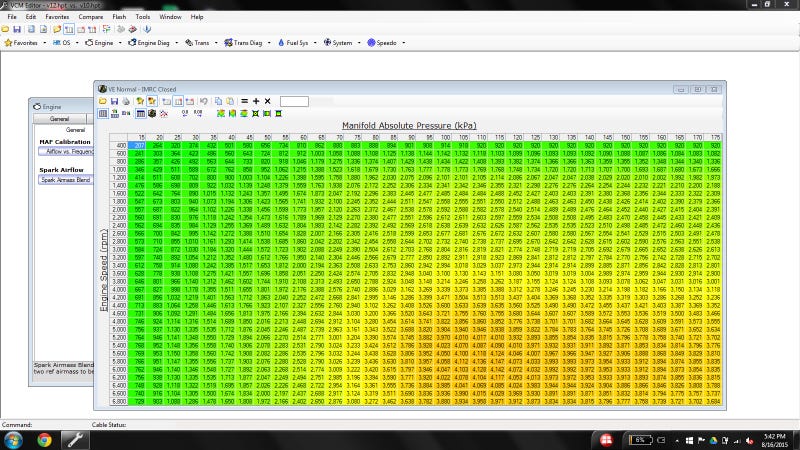The width and height of the screenshot is (800, 450).
Task: Expand the Engine Diag dropdown arrow
Action: coord(177,43)
